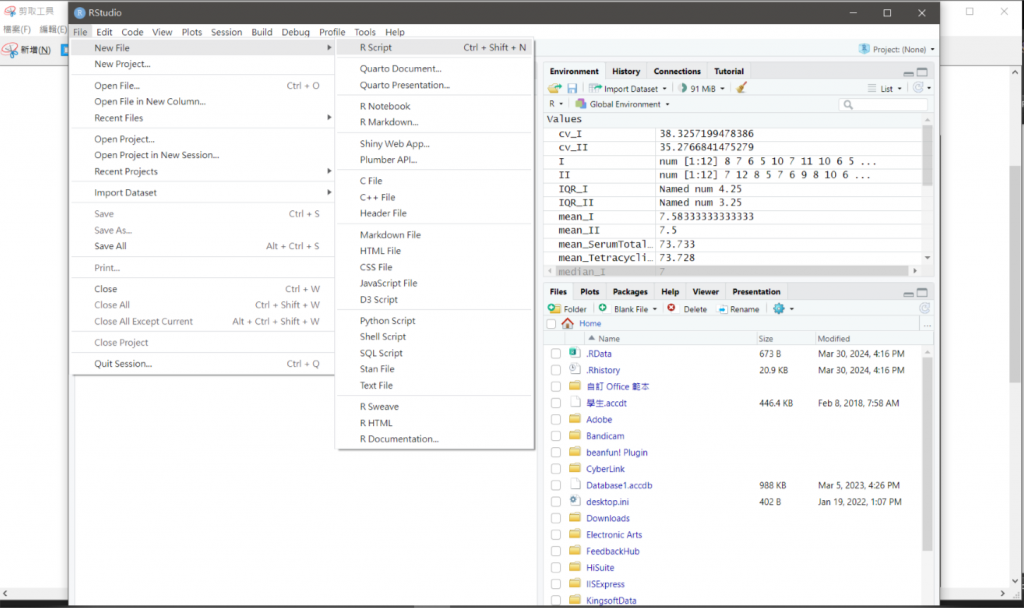This screenshot has width=1024, height=608.
Task: Maximize the Environment pane
Action: tap(922, 72)
